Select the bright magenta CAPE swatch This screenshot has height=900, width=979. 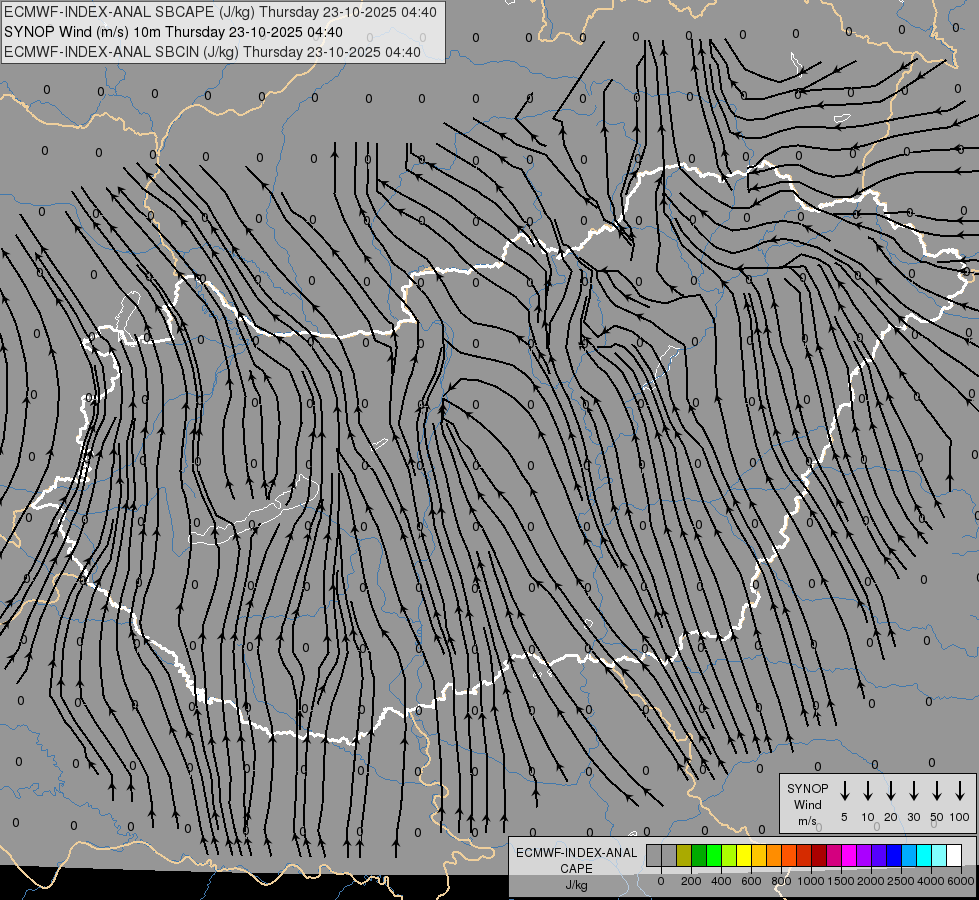pos(849,855)
